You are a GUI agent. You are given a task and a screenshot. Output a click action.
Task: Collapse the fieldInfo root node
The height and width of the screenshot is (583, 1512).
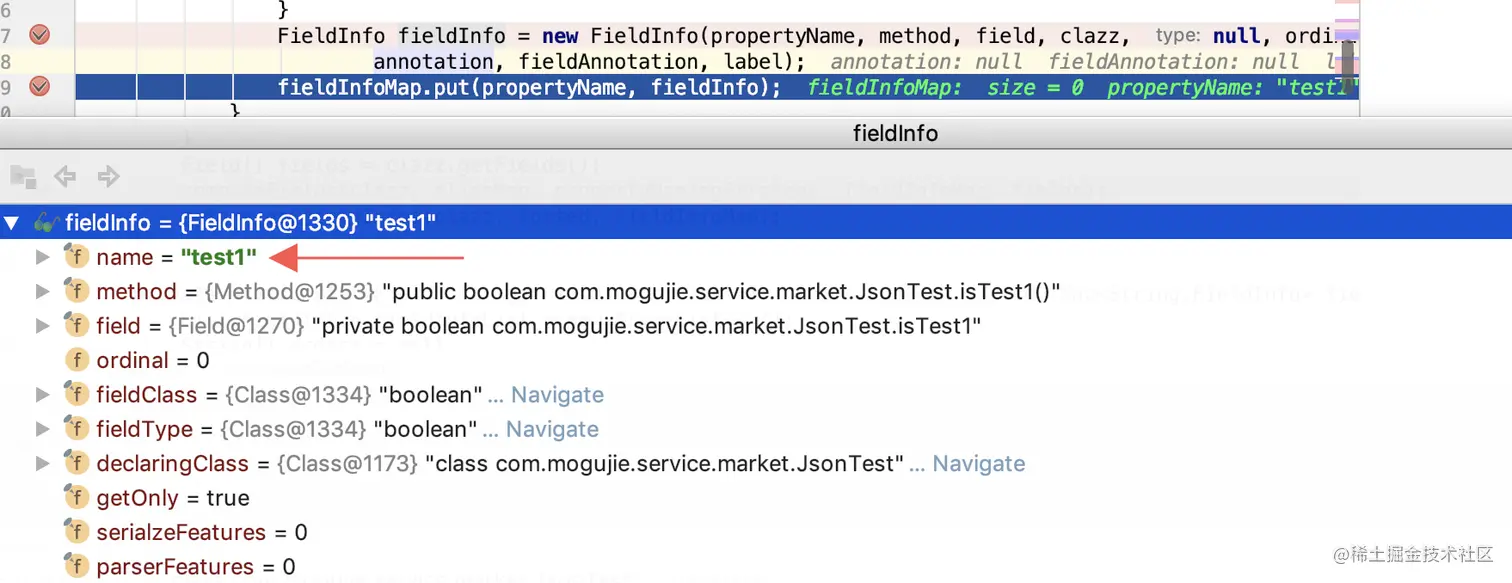click(x=12, y=223)
